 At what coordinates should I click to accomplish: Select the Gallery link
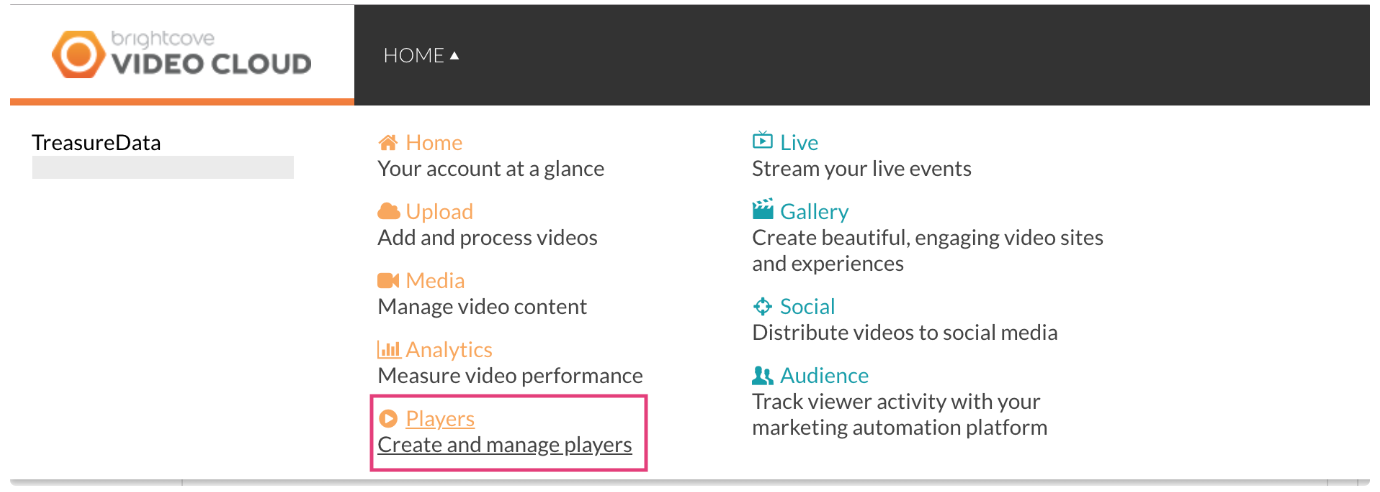[x=814, y=212]
